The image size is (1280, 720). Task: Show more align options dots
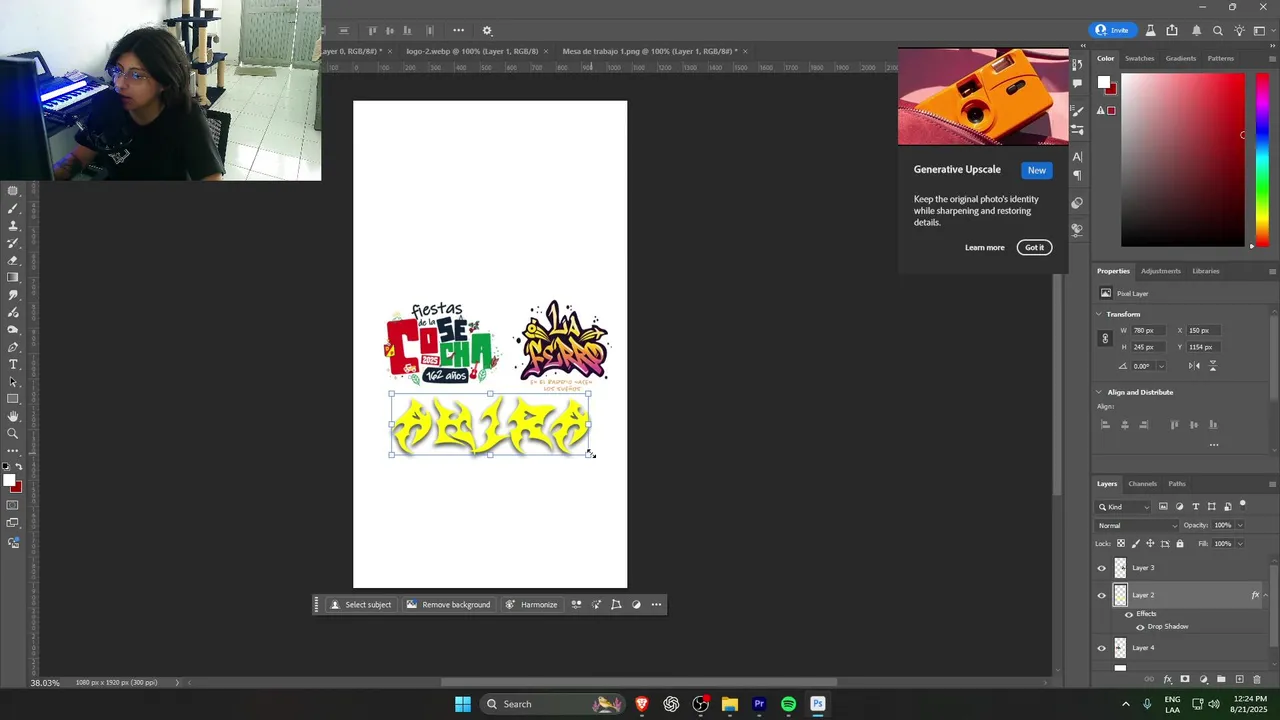1214,445
